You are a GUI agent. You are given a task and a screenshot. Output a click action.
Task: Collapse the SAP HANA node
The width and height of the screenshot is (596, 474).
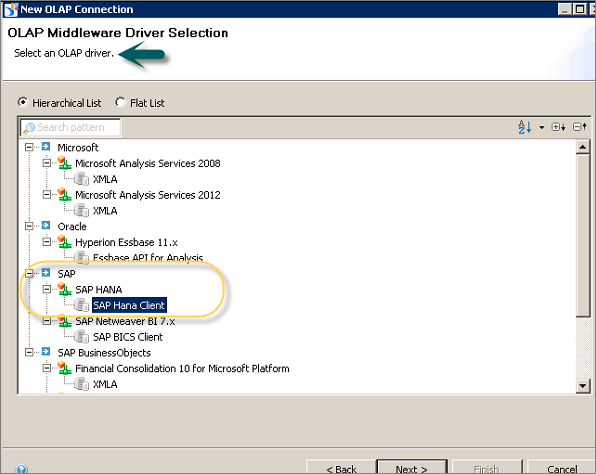pyautogui.click(x=47, y=289)
